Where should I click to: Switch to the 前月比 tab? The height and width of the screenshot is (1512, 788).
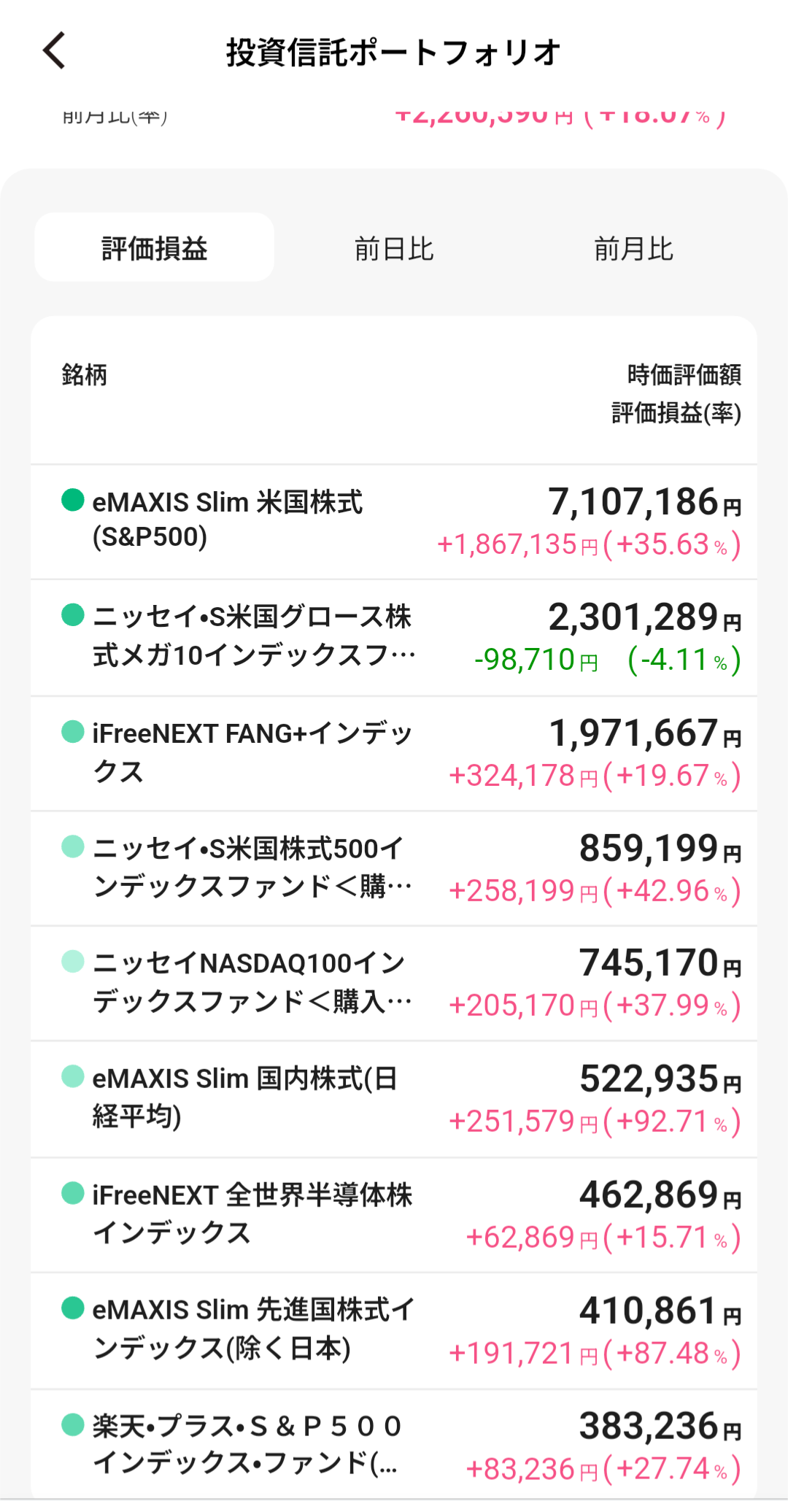[633, 249]
